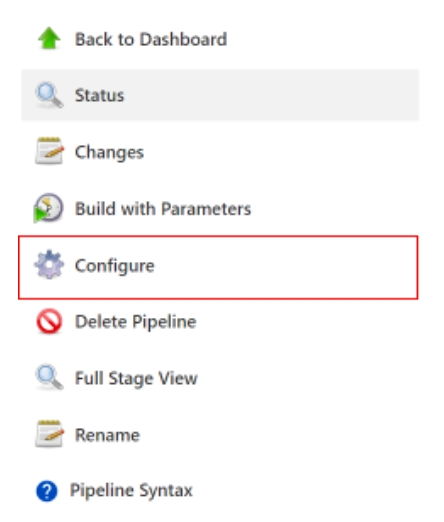Click the red Delete Pipeline prohibition icon
Screen dimensions: 444x522
(49, 321)
